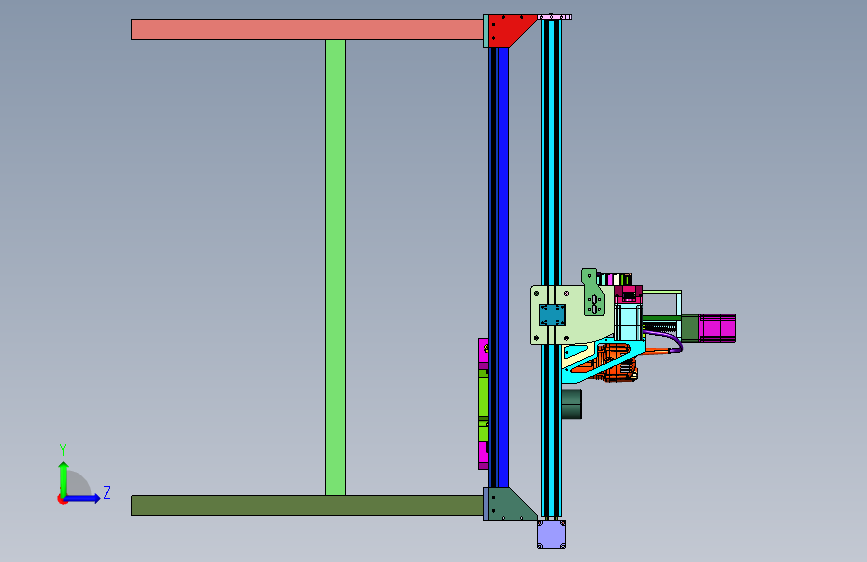
Task: Pick the dark green cylinder below carriage
Action: pyautogui.click(x=572, y=404)
